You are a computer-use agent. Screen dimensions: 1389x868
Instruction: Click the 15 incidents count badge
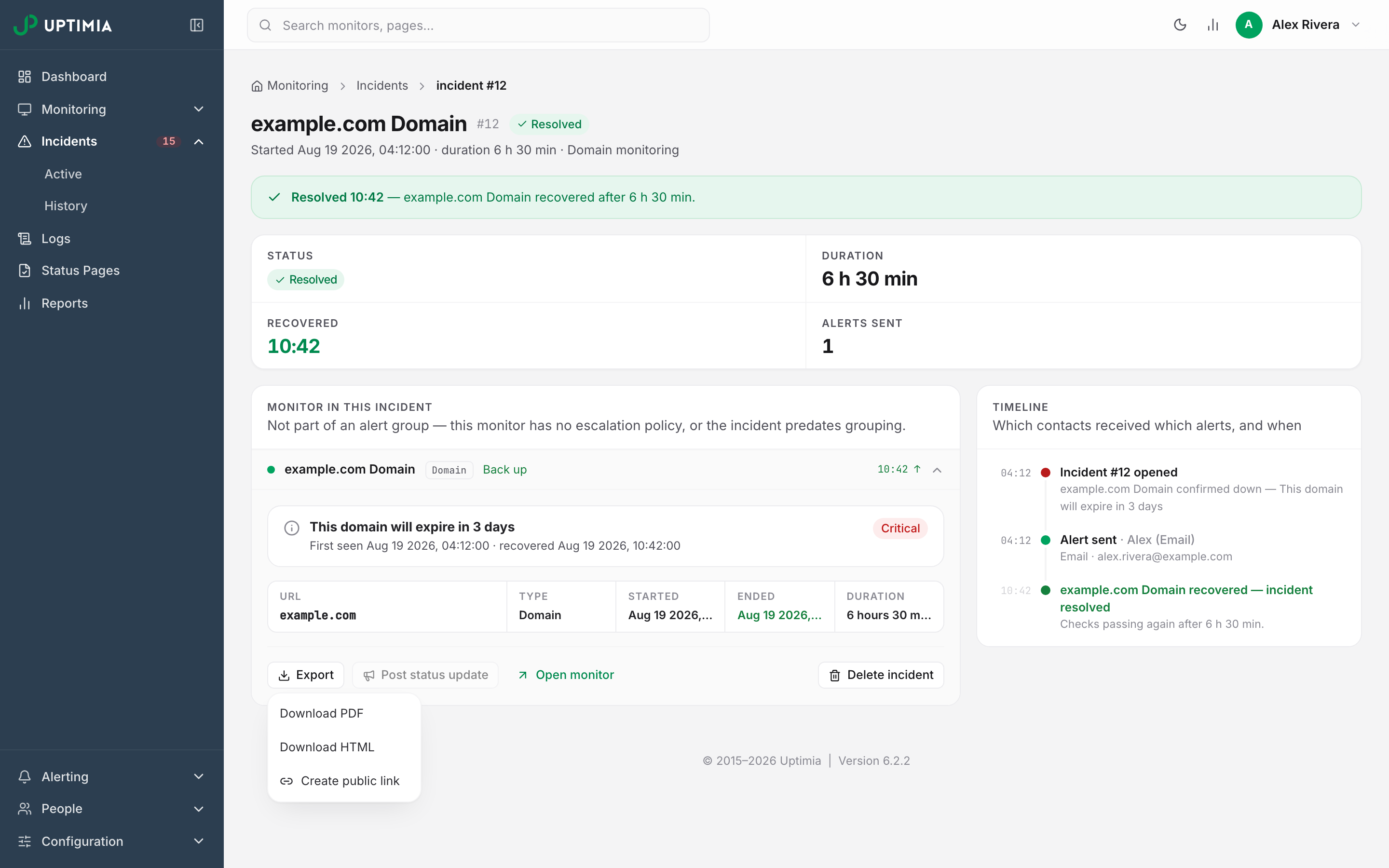pyautogui.click(x=169, y=142)
